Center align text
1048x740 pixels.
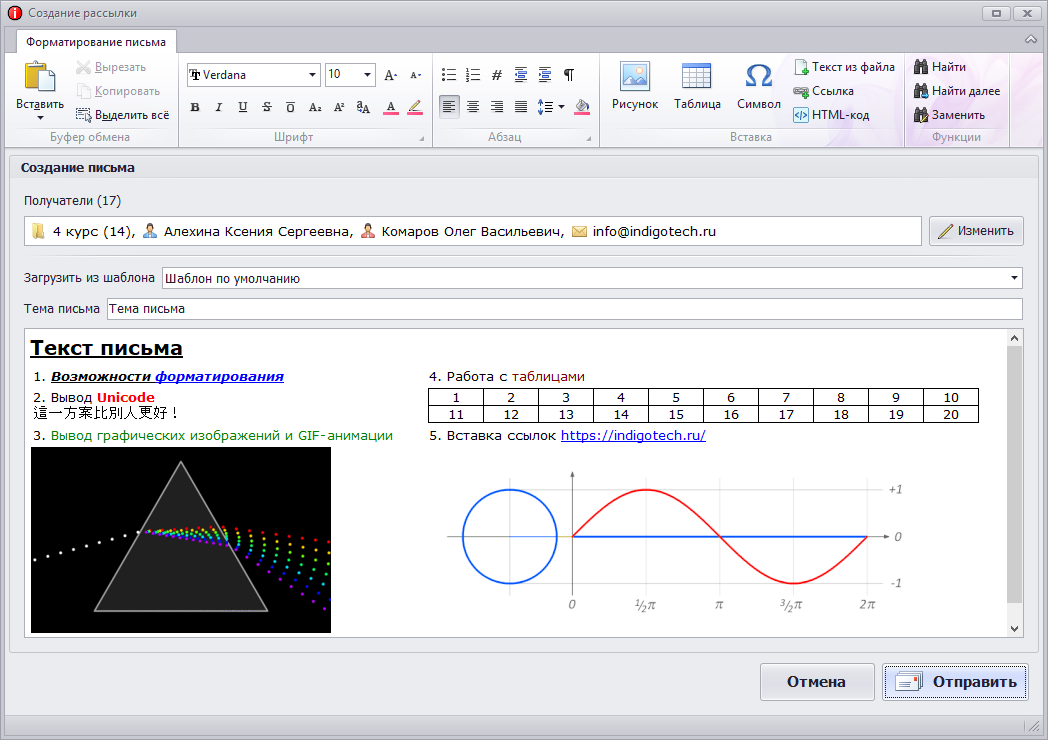pyautogui.click(x=473, y=107)
